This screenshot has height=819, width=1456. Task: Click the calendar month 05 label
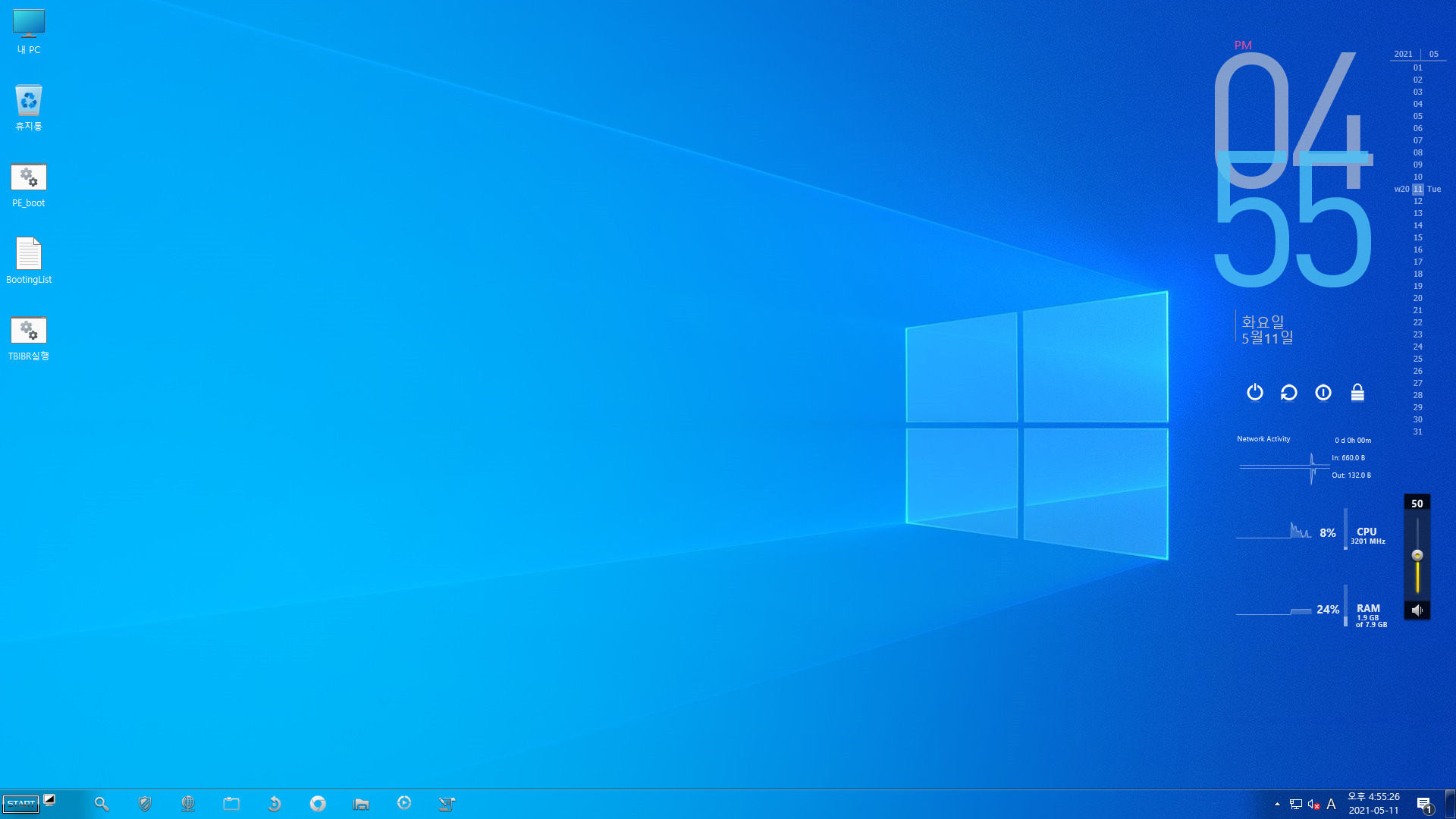(1433, 54)
